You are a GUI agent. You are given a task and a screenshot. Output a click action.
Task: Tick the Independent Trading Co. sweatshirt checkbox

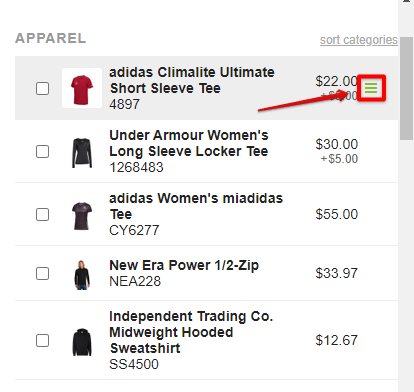tap(42, 340)
